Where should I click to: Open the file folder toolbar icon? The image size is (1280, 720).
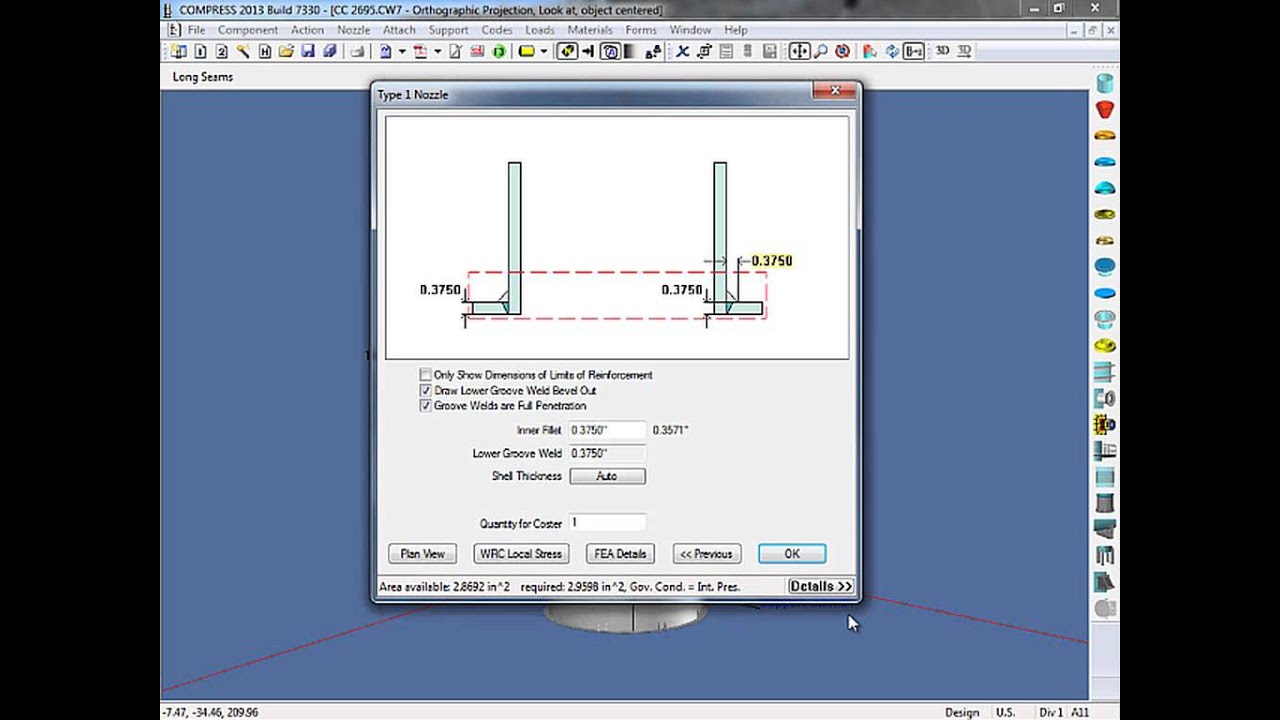286,51
